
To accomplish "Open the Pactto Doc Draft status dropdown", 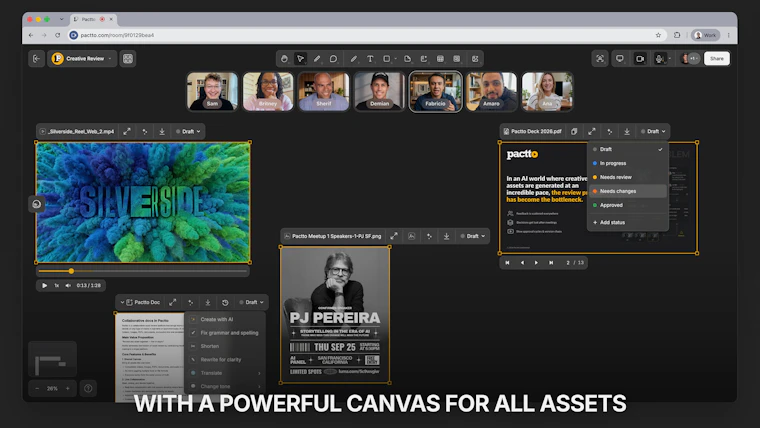I will (x=252, y=302).
